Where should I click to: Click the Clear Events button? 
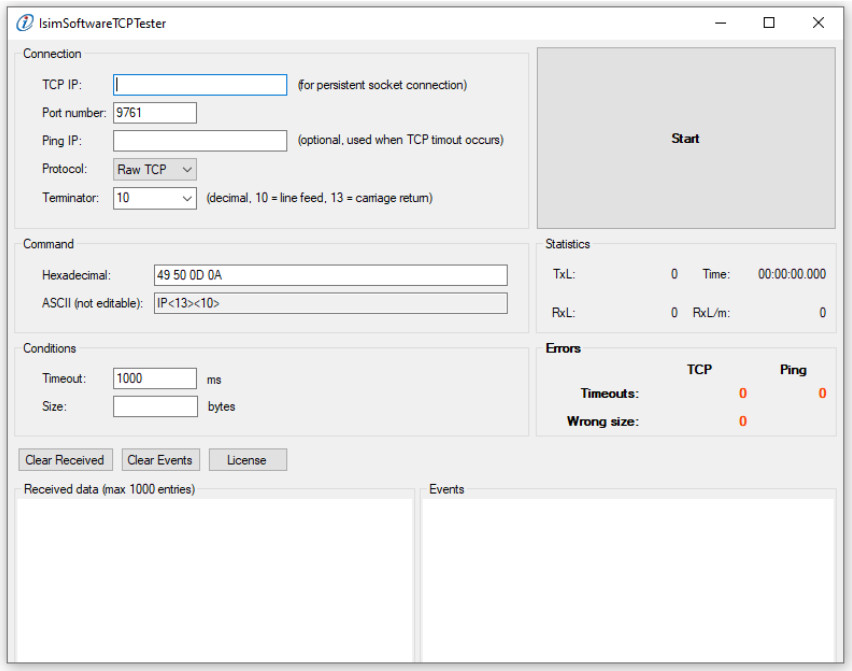coord(160,460)
